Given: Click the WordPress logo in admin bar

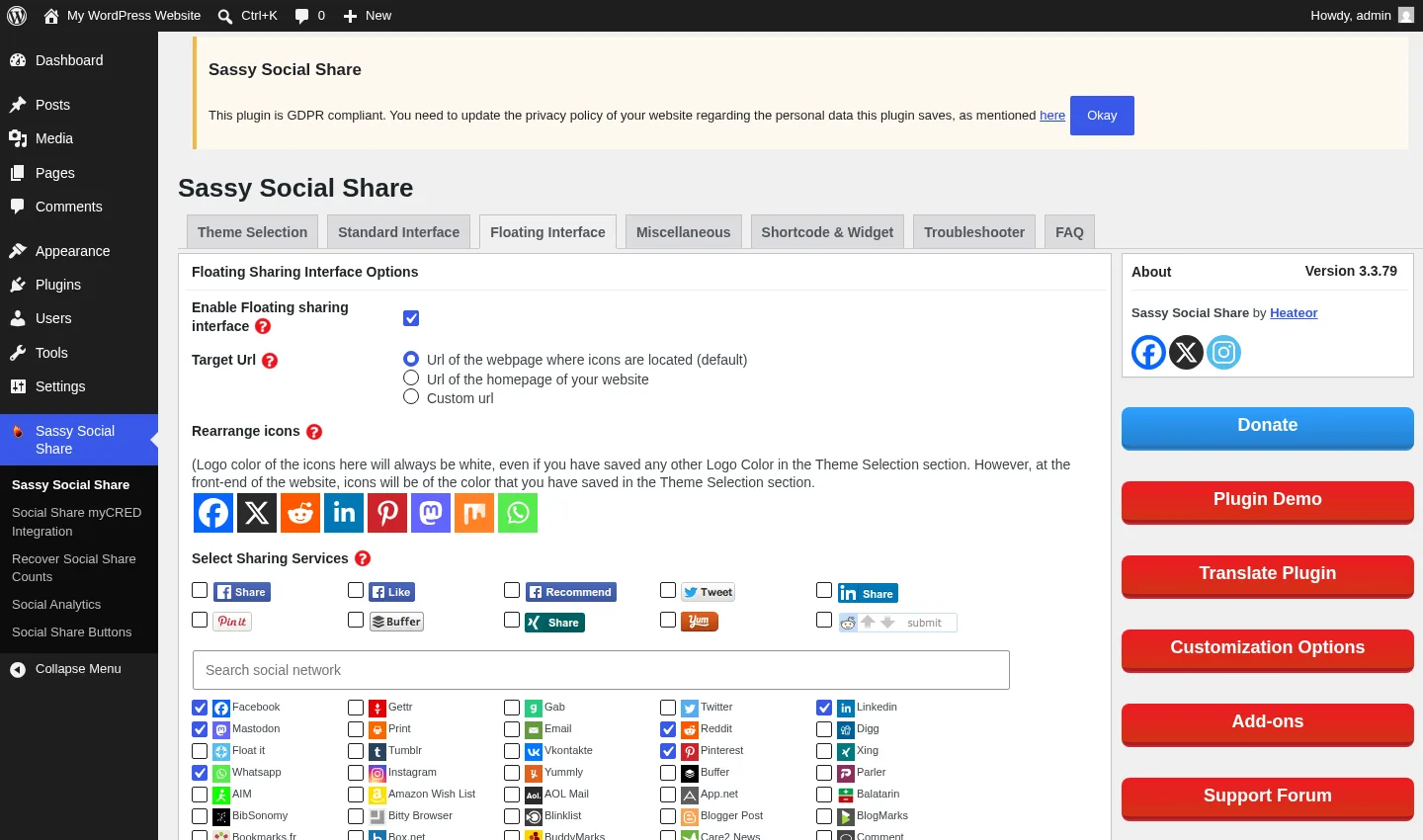Looking at the screenshot, I should (17, 16).
